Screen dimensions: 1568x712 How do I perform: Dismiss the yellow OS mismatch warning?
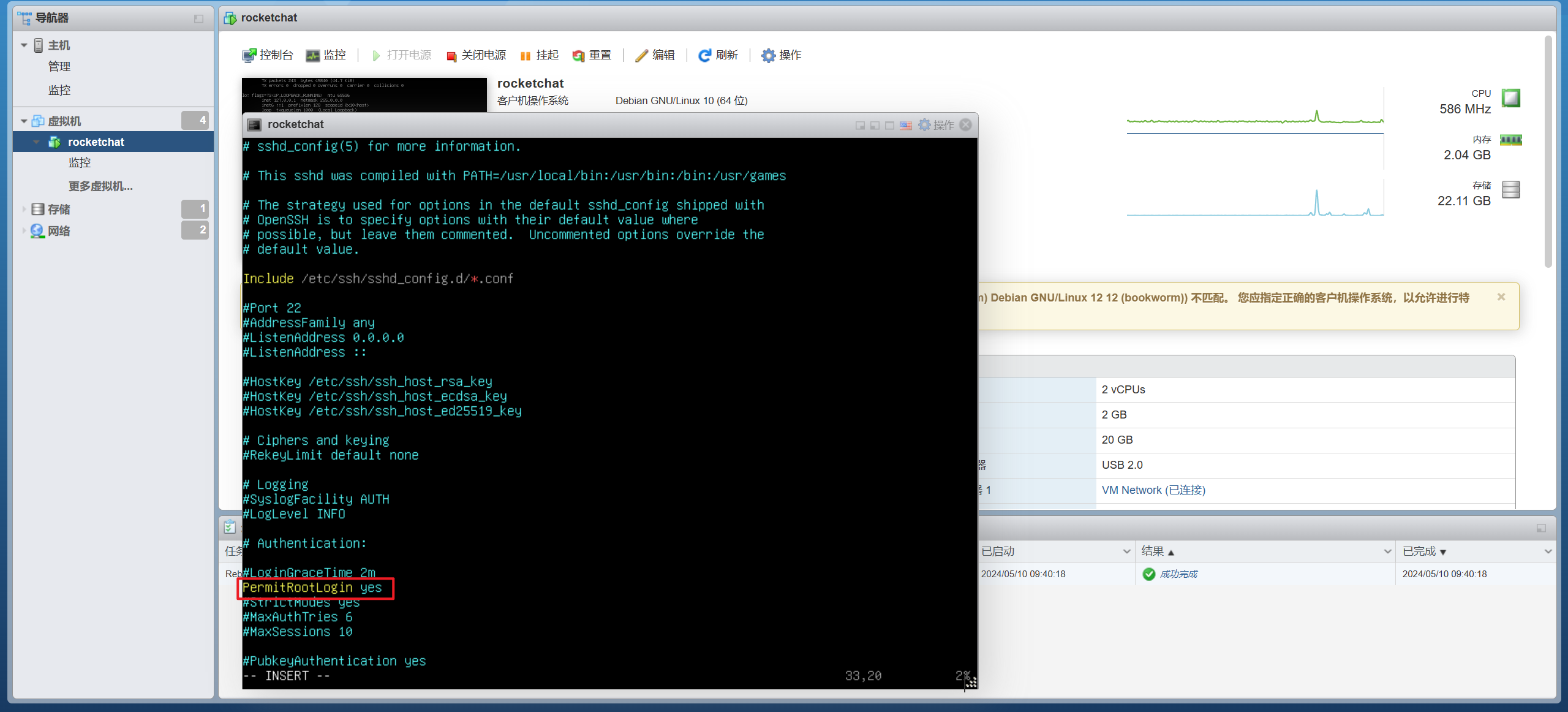pos(1501,297)
